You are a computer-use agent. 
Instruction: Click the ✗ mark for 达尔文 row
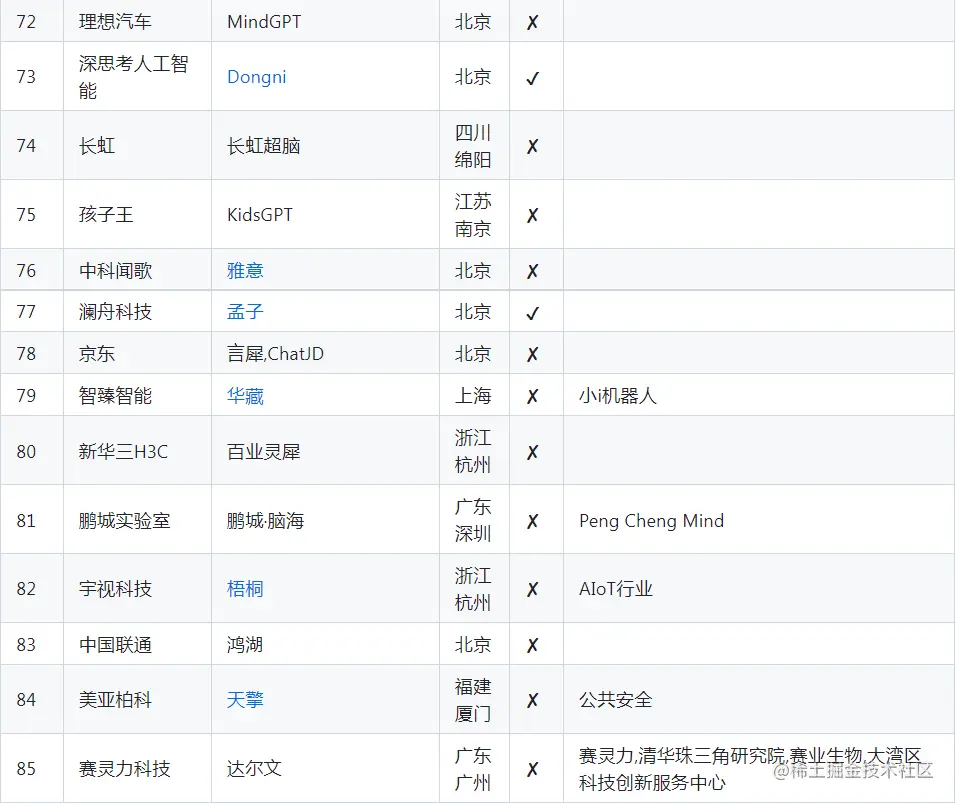(535, 769)
